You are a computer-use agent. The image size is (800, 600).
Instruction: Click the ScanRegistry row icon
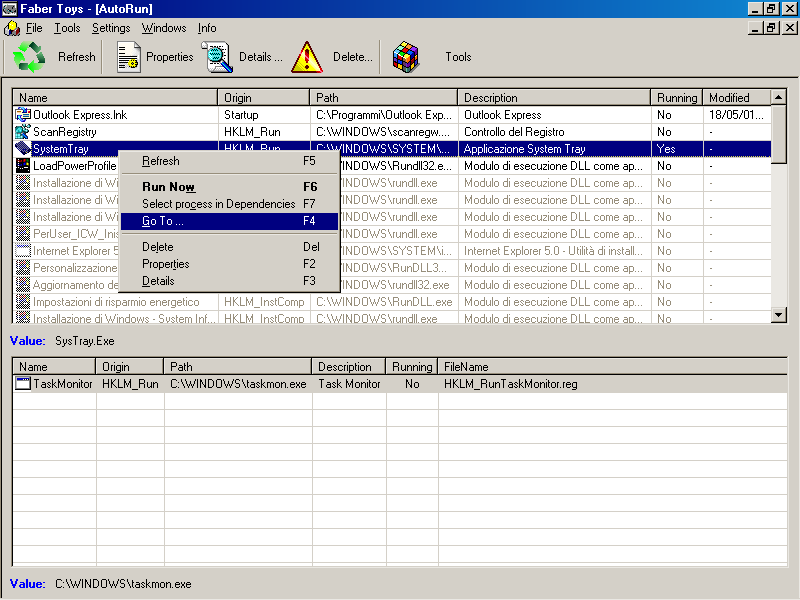coord(24,132)
